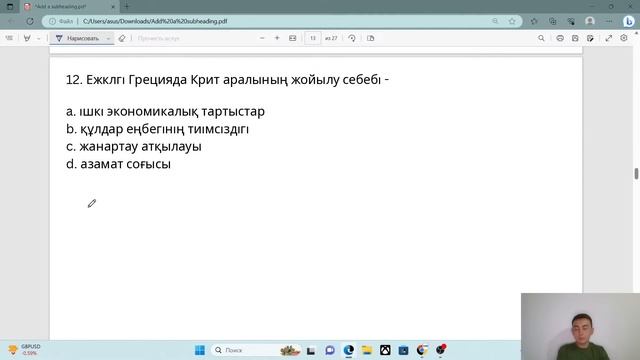640x360 pixels.
Task: Expand highlight tool color options arrow
Action: pos(38,38)
